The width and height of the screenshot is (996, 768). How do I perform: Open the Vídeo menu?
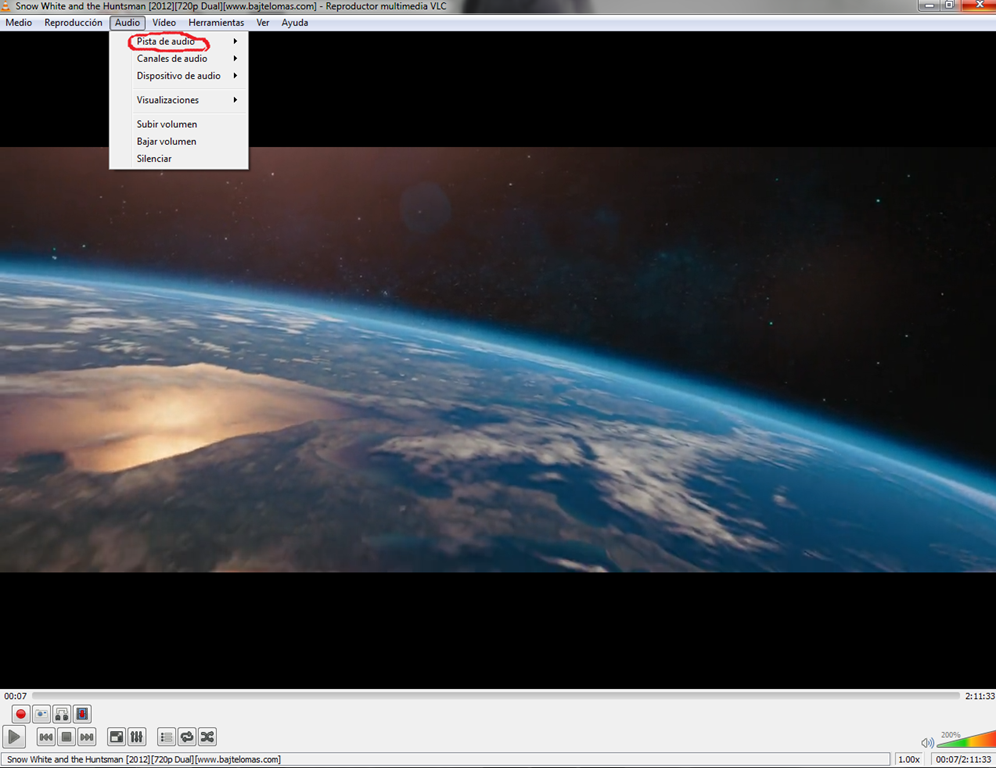164,23
